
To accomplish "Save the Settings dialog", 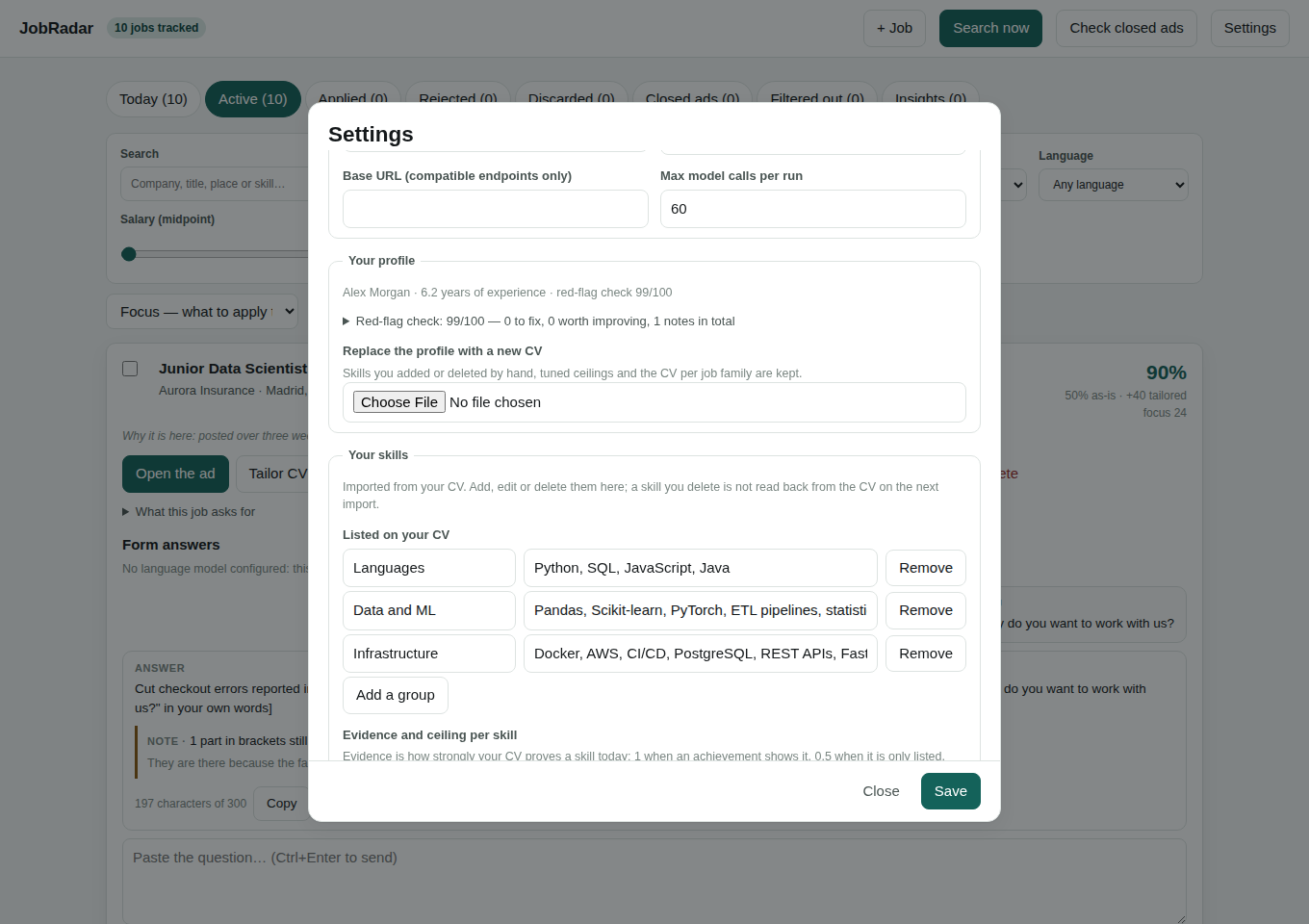I will tap(951, 791).
